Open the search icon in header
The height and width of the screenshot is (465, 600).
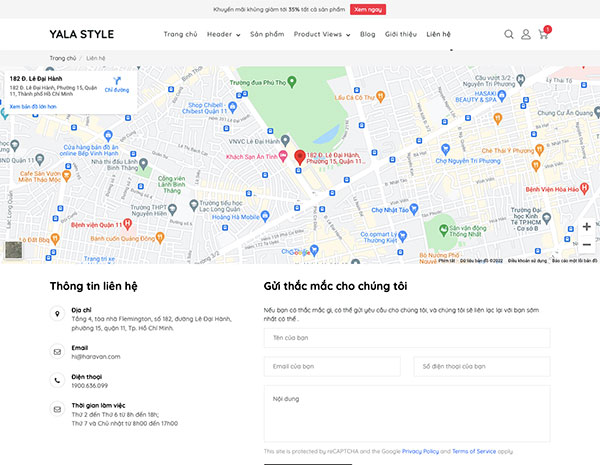click(x=509, y=34)
